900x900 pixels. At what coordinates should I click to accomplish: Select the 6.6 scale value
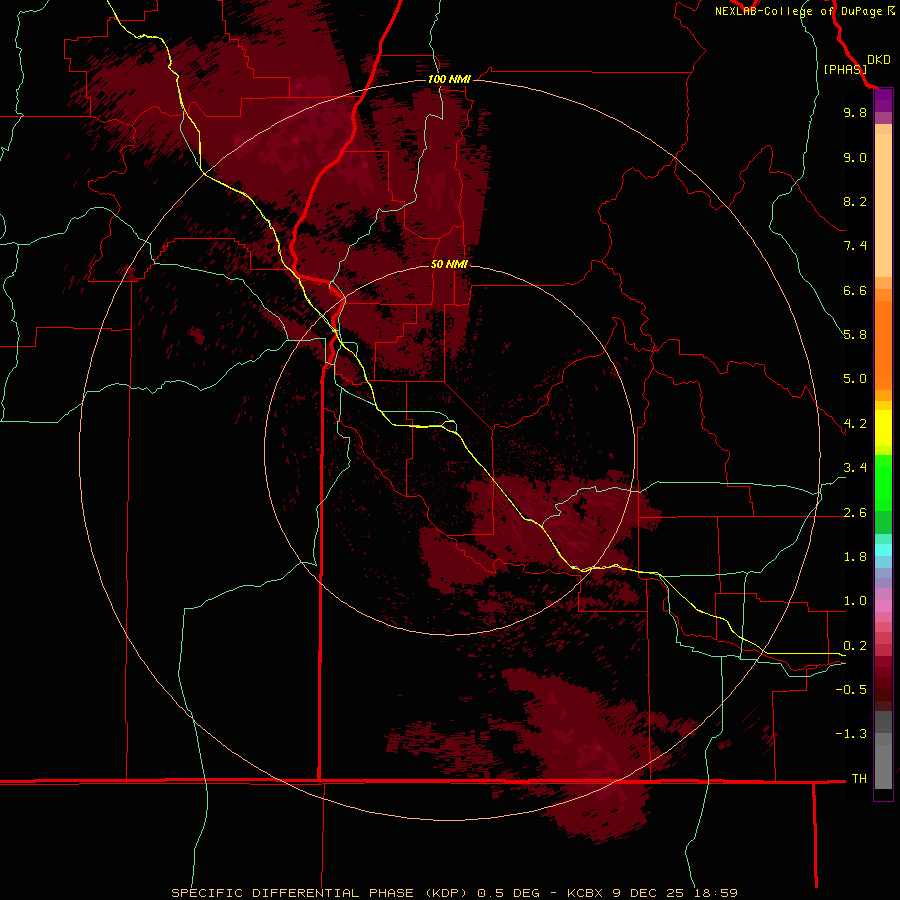click(855, 290)
